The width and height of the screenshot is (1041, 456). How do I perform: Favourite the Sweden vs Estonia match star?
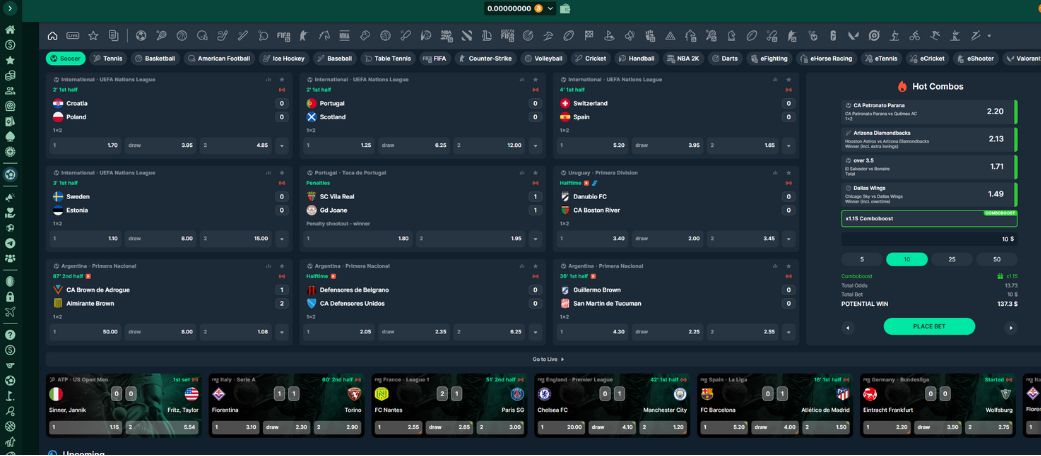[x=281, y=173]
